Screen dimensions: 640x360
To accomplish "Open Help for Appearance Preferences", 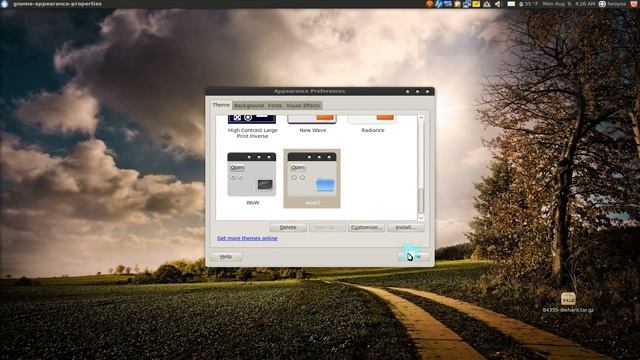I will tap(226, 257).
